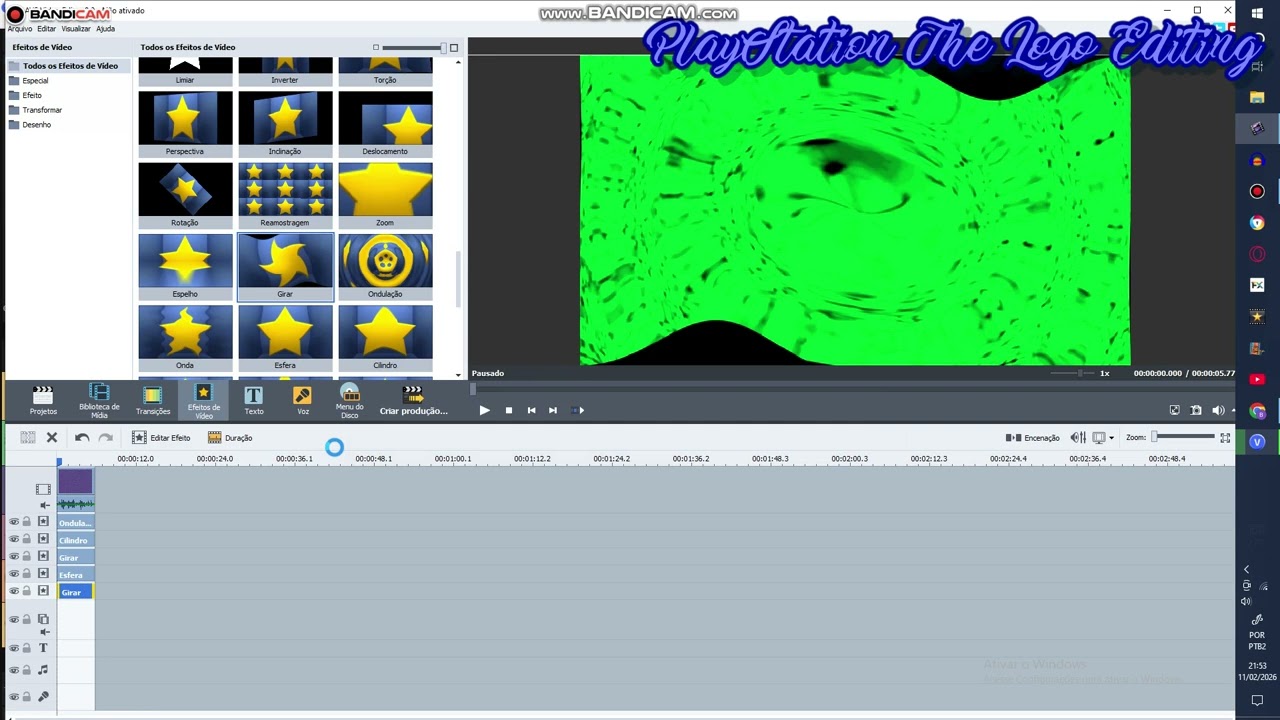The width and height of the screenshot is (1280, 720).
Task: Open the Ajuda menu
Action: pos(105,29)
